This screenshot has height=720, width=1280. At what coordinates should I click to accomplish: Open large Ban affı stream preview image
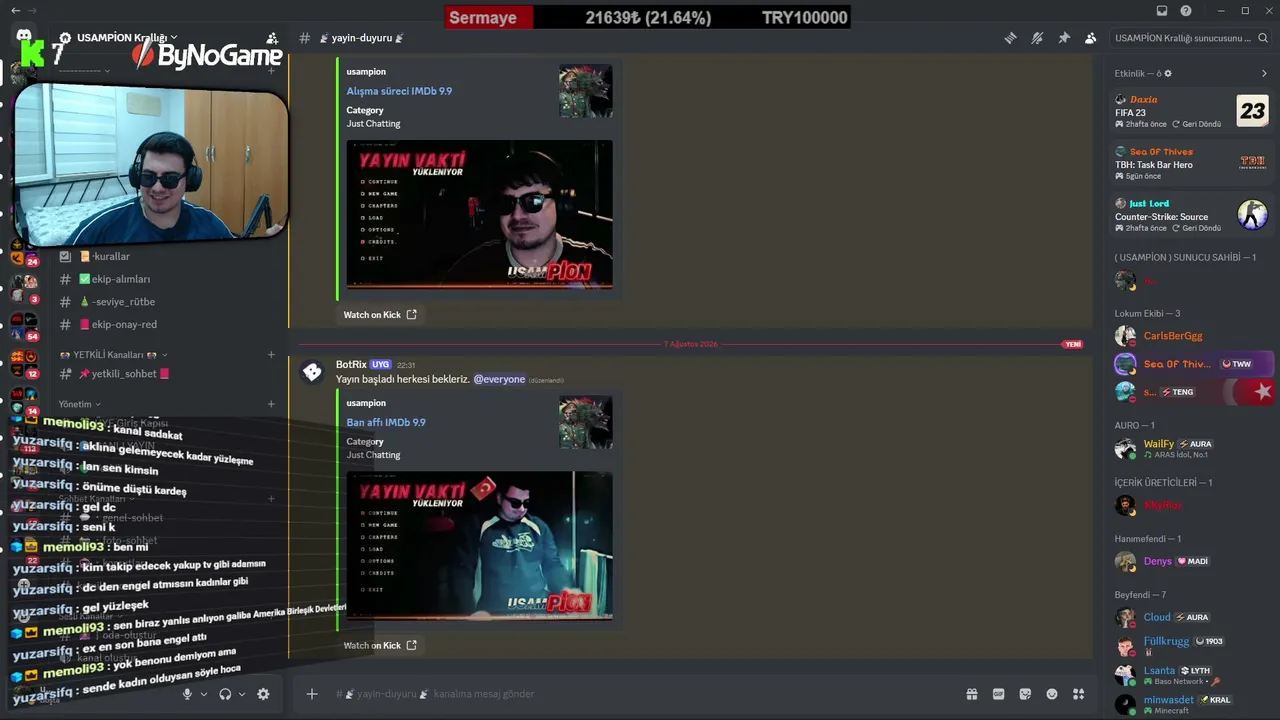click(479, 545)
